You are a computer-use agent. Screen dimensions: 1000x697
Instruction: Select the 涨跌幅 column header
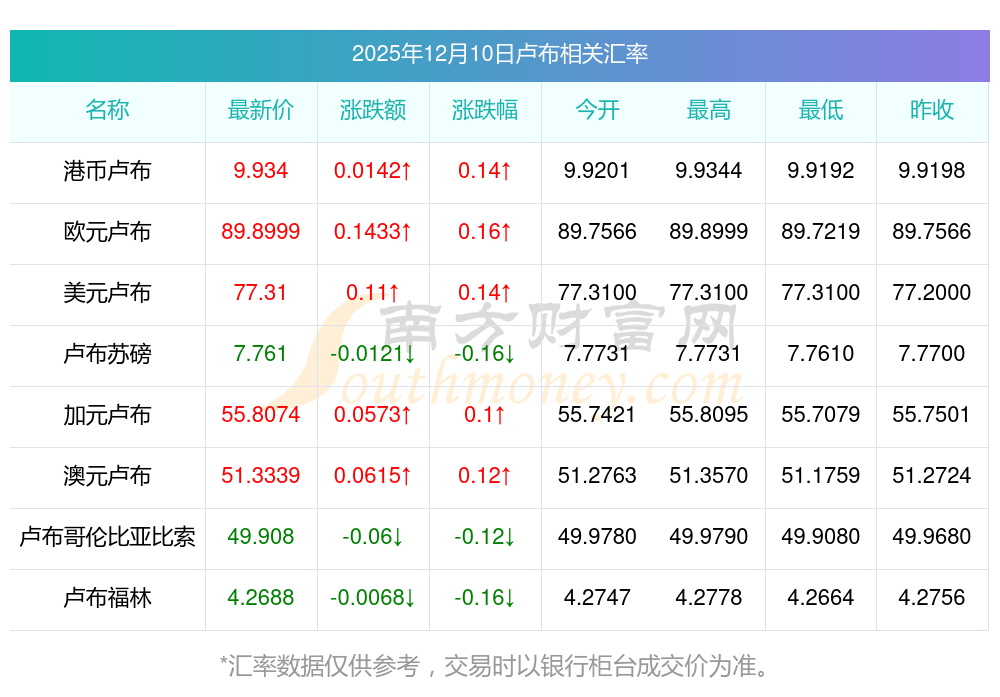tap(485, 110)
